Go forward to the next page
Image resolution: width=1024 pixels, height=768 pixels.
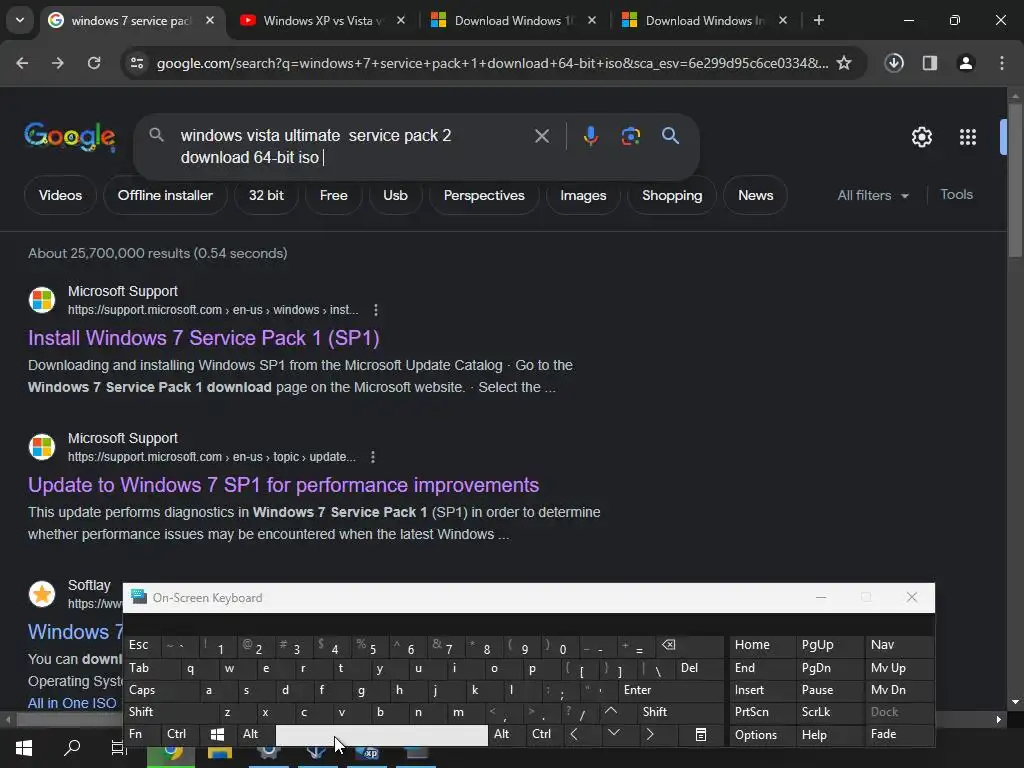point(57,63)
